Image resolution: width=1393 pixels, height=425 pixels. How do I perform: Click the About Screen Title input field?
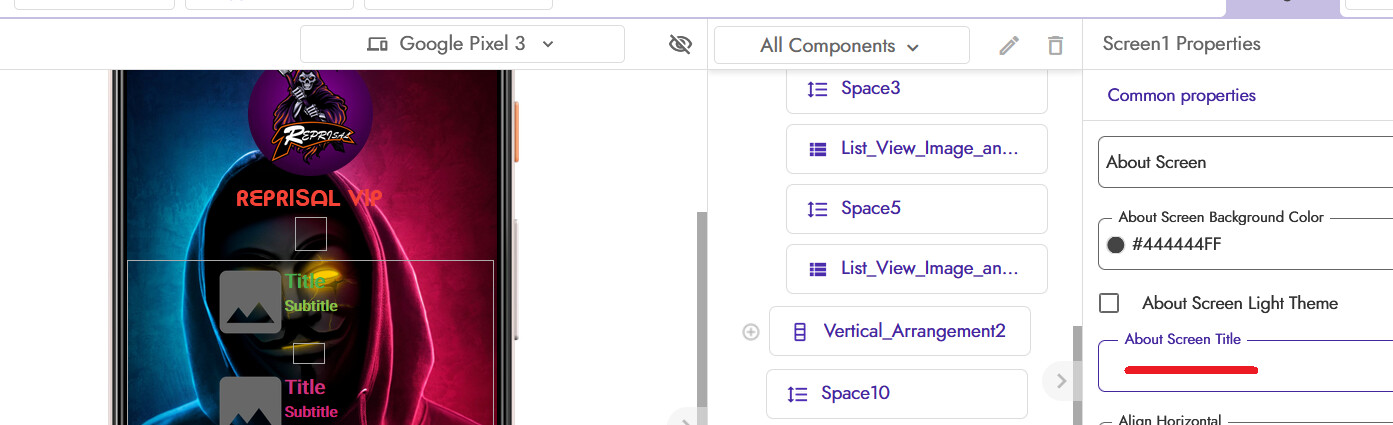tap(1245, 366)
